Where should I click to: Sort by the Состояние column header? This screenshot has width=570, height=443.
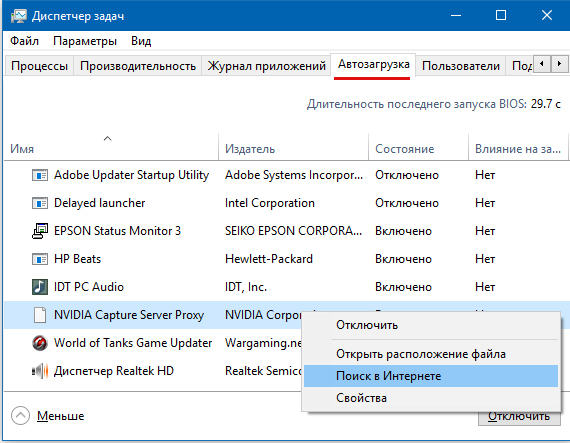418,147
